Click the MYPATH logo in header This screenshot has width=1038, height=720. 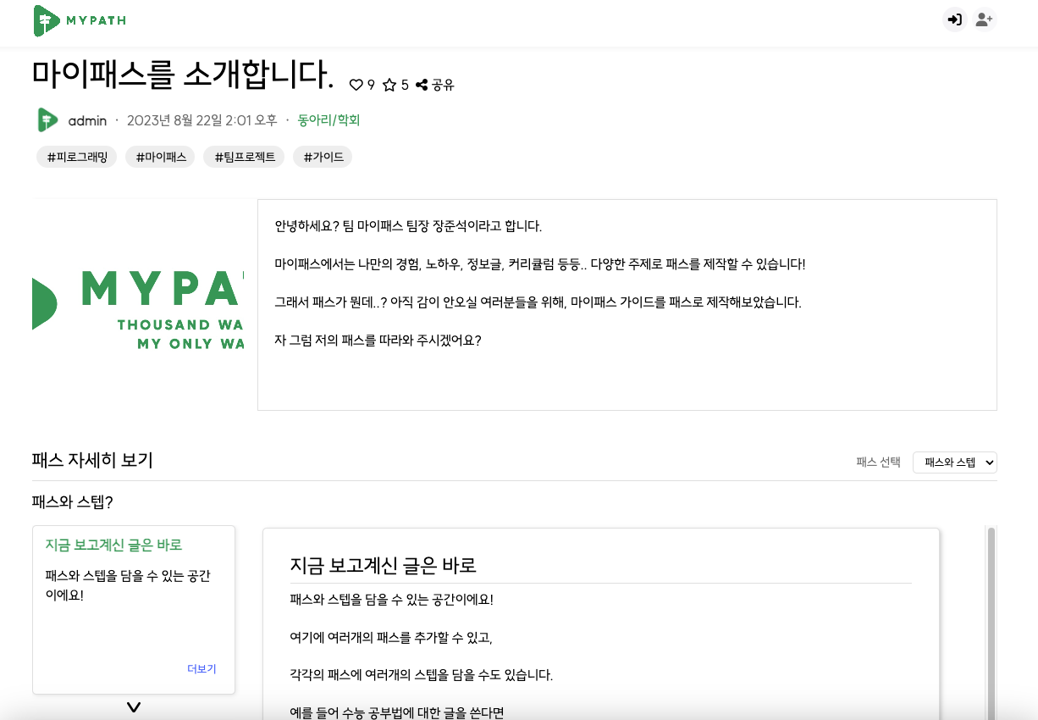[80, 20]
